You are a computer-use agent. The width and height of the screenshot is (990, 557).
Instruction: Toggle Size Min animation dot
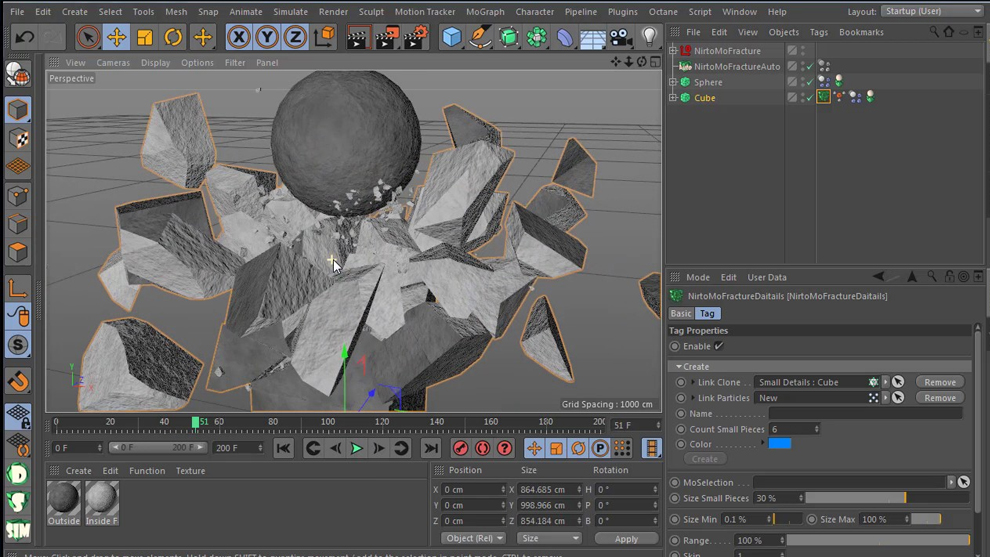pyautogui.click(x=674, y=519)
